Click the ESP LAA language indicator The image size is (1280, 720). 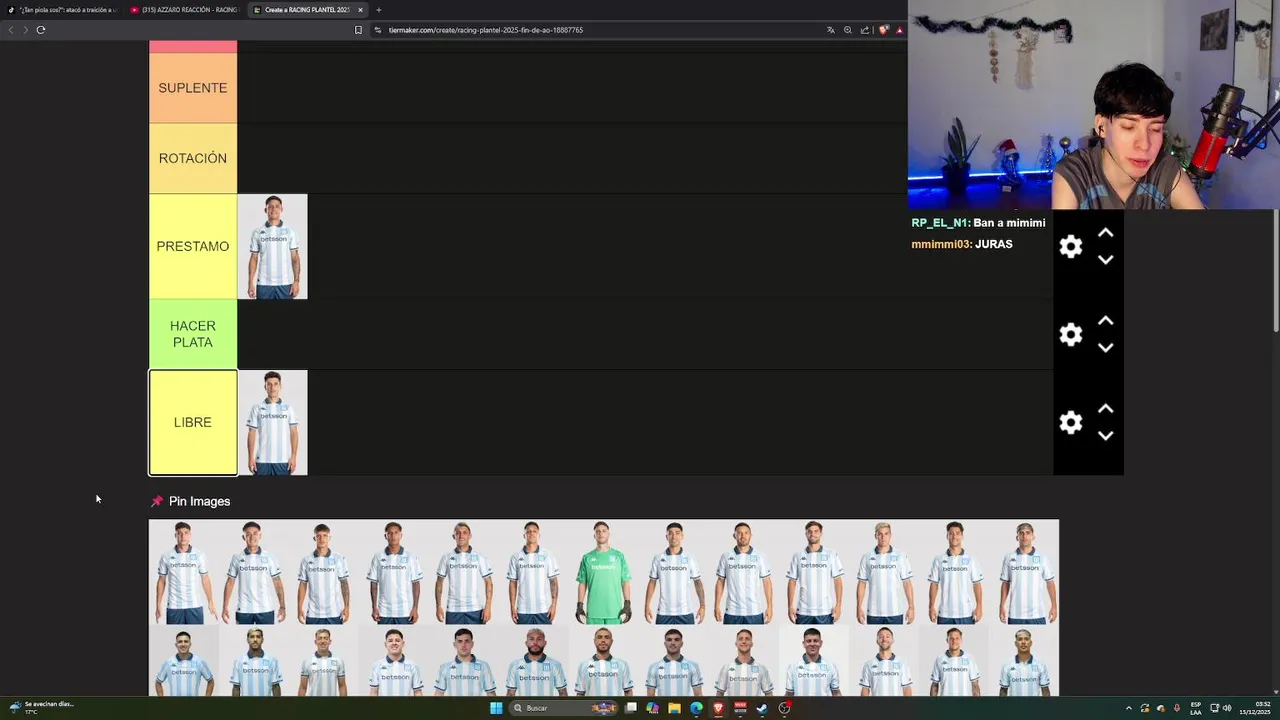pyautogui.click(x=1196, y=708)
